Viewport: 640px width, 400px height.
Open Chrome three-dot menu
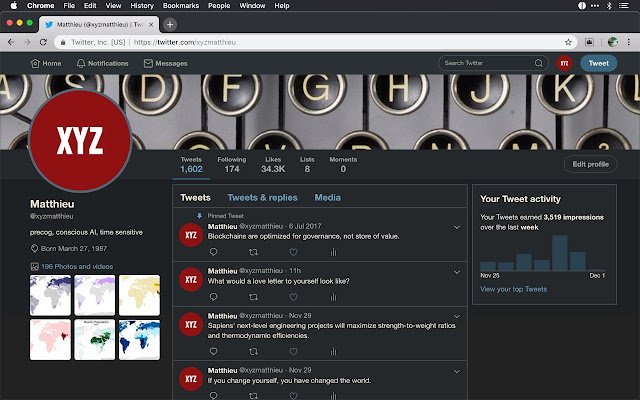click(629, 42)
